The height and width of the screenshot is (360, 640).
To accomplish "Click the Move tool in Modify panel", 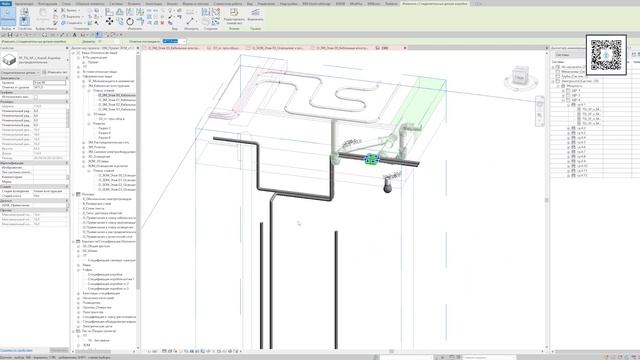I will (x=109, y=21).
